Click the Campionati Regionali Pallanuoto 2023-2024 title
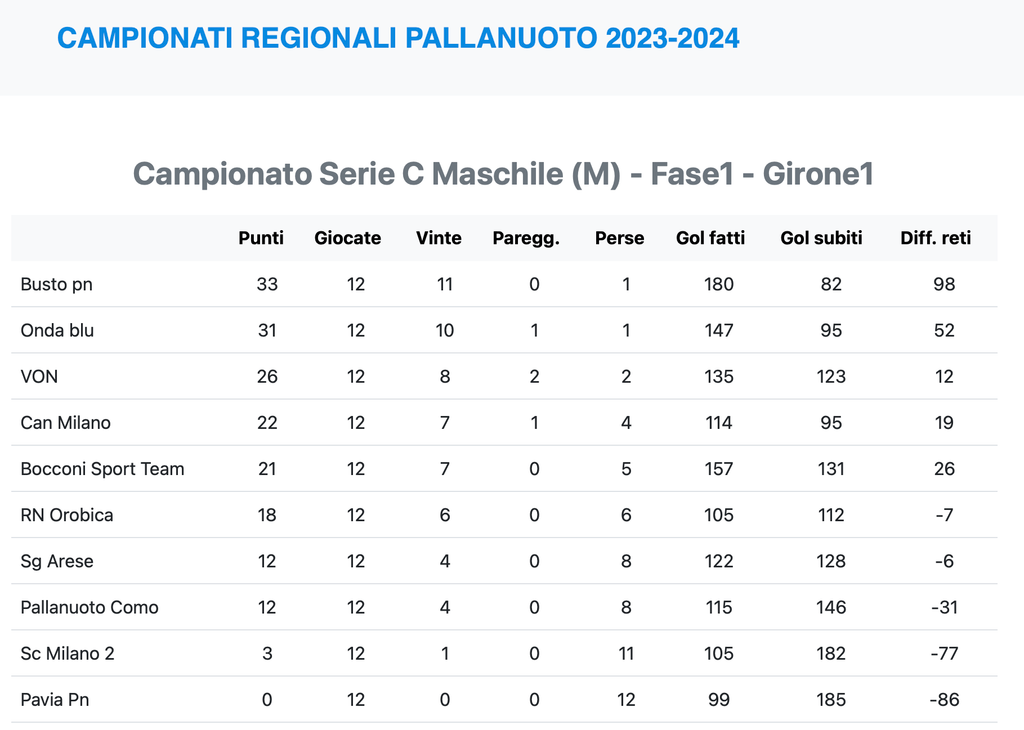This screenshot has width=1024, height=730. click(398, 38)
